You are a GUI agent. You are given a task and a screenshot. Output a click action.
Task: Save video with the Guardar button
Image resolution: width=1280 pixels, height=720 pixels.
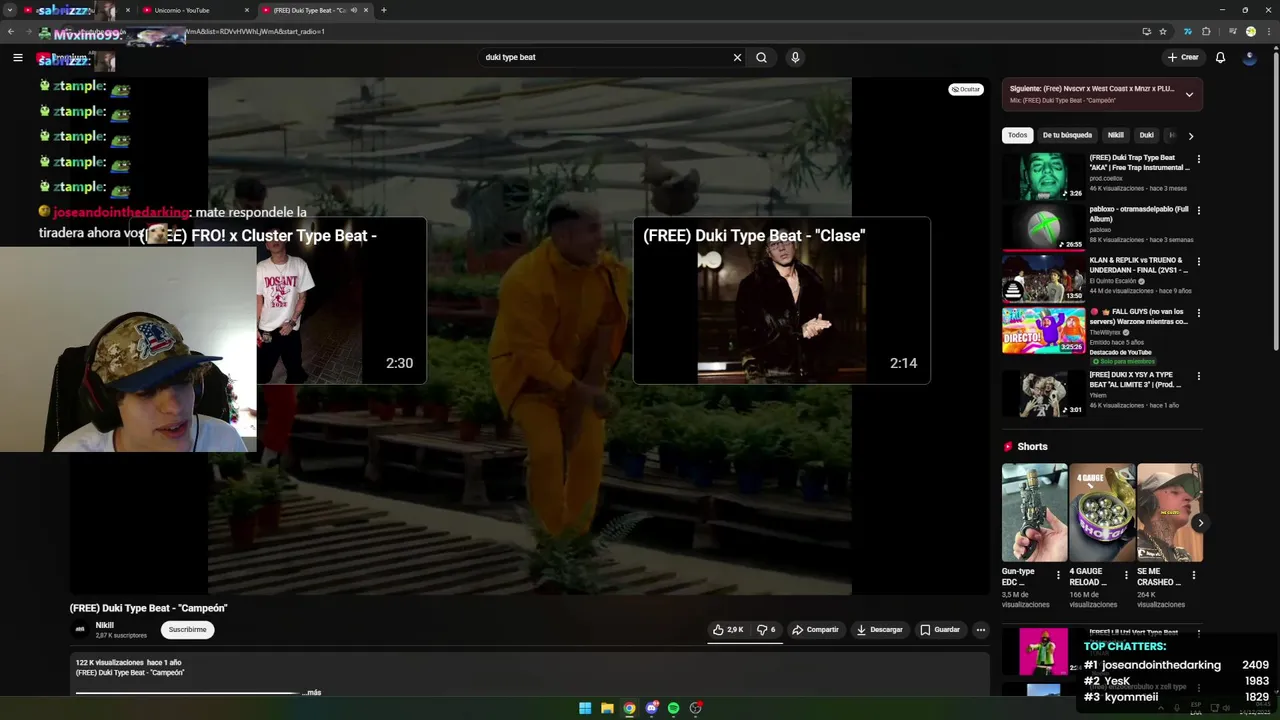click(940, 630)
